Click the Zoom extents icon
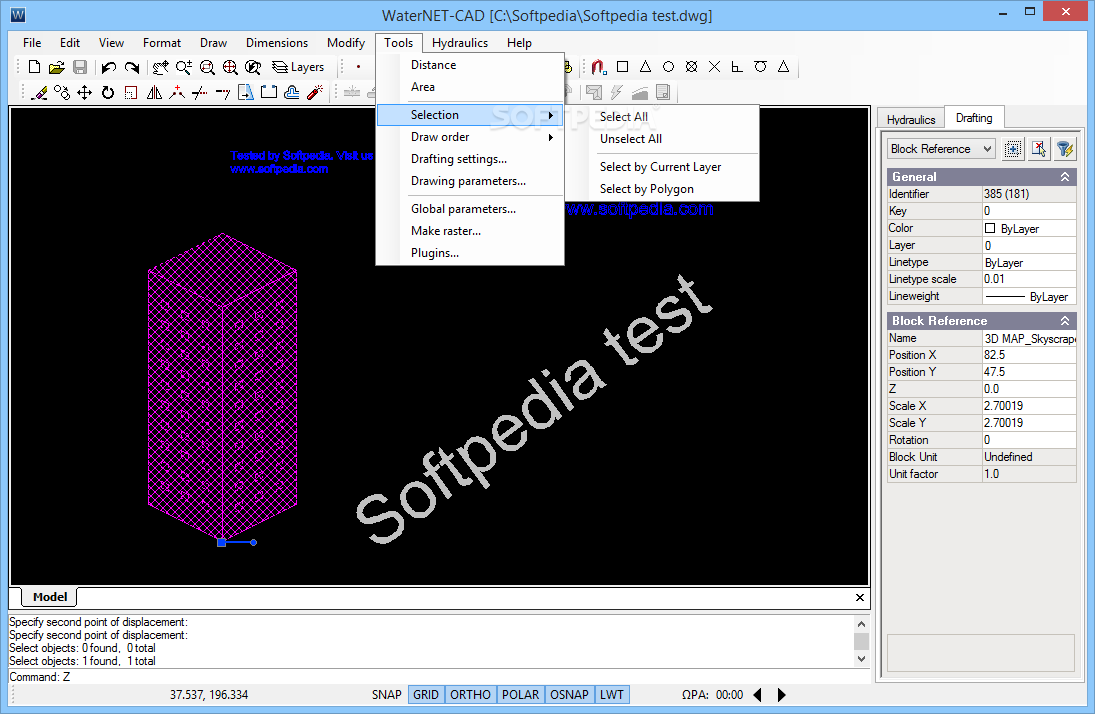Screen dimensions: 1095x714 tap(230, 67)
